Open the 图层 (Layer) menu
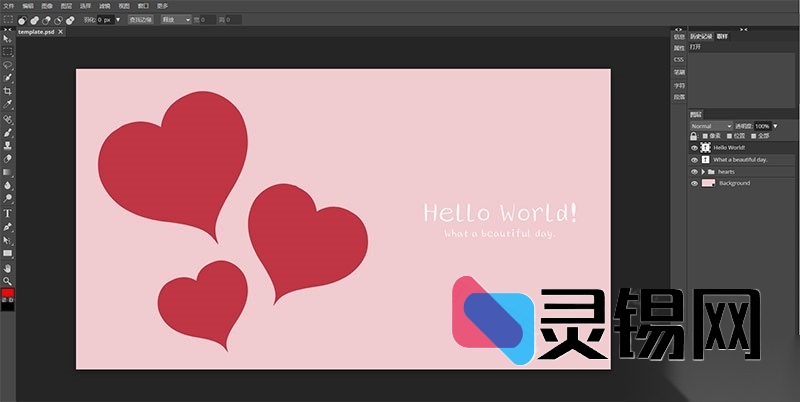The width and height of the screenshot is (800, 402). point(66,6)
